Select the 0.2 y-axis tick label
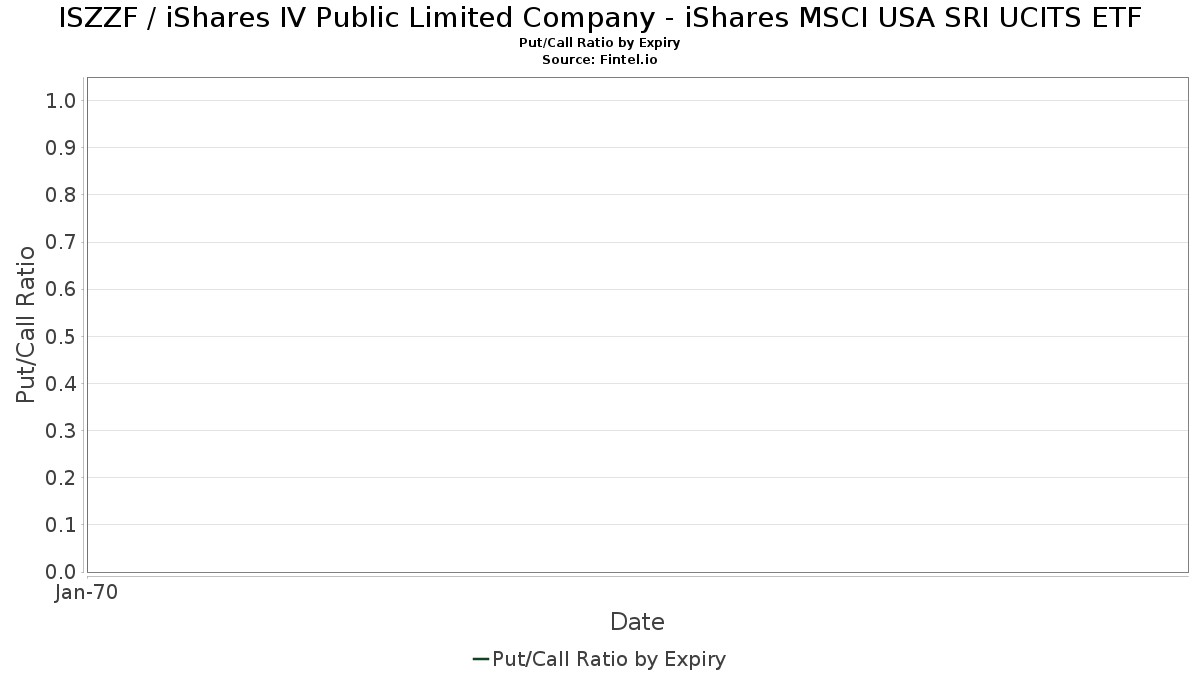Viewport: 1200px width, 675px height. 61,478
